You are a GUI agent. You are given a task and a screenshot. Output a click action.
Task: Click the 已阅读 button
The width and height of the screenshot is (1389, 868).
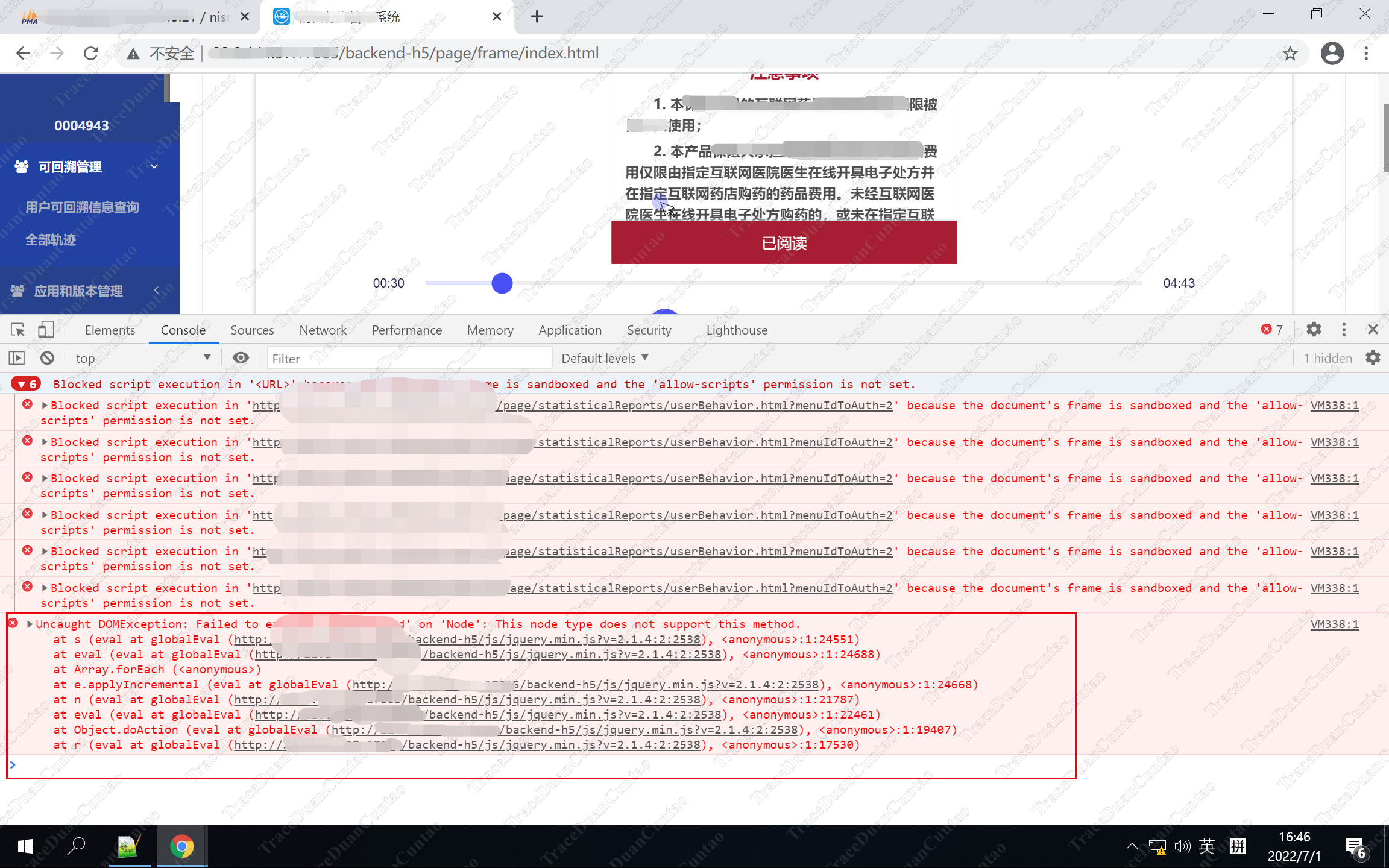783,243
